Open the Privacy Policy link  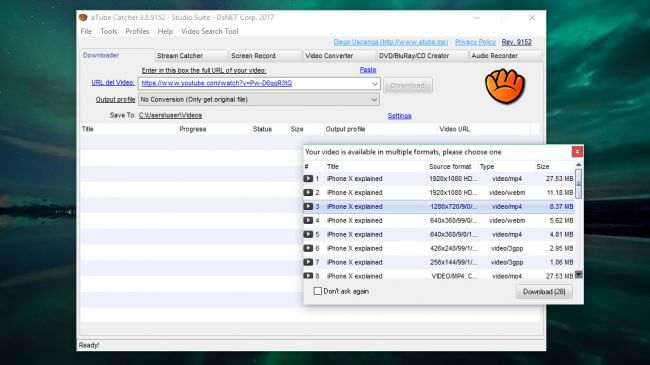(x=475, y=42)
